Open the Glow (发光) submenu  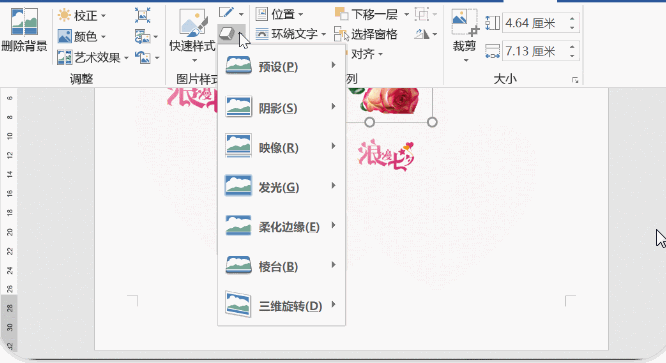(x=281, y=186)
